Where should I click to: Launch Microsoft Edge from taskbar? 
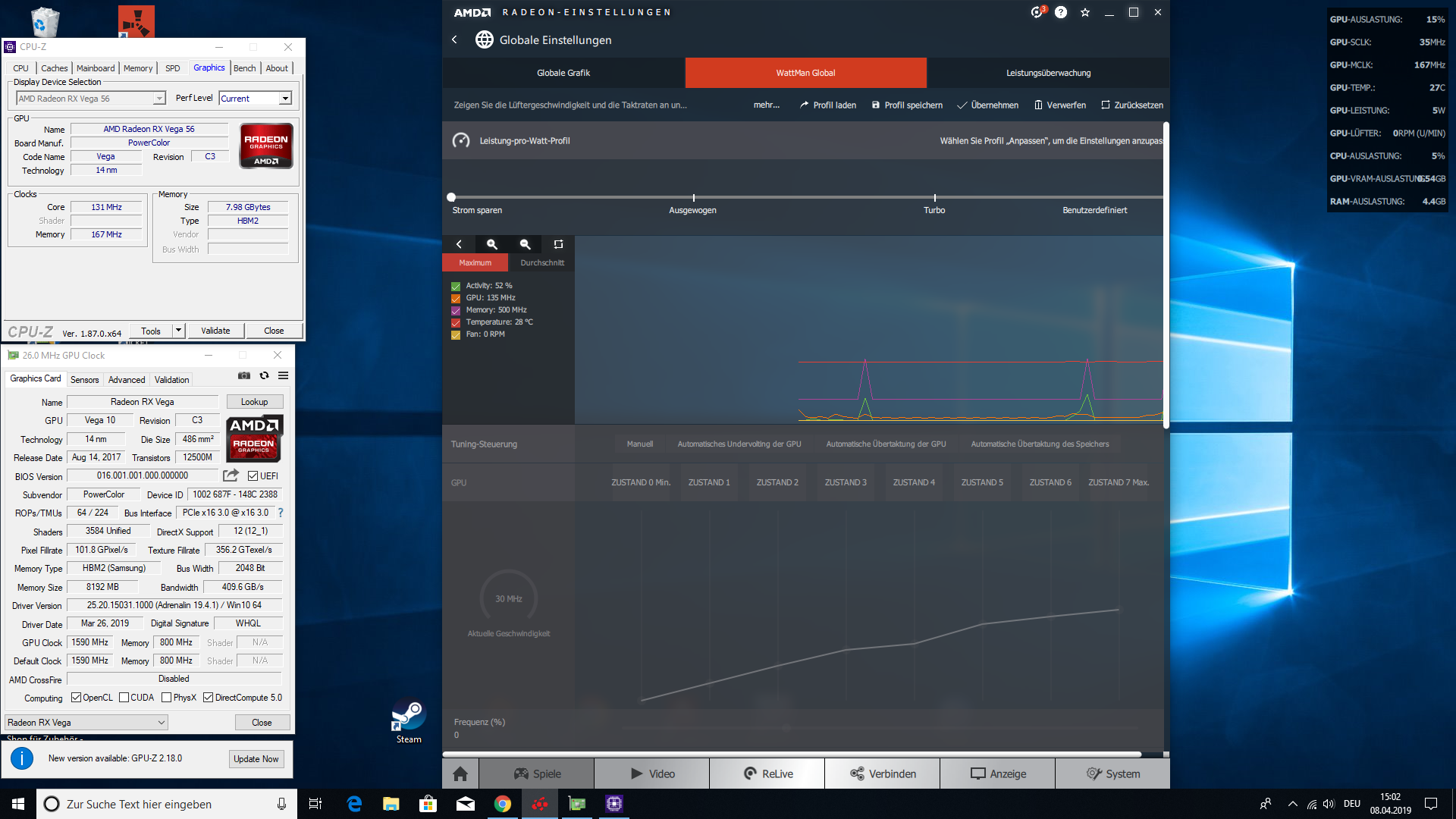click(x=354, y=804)
